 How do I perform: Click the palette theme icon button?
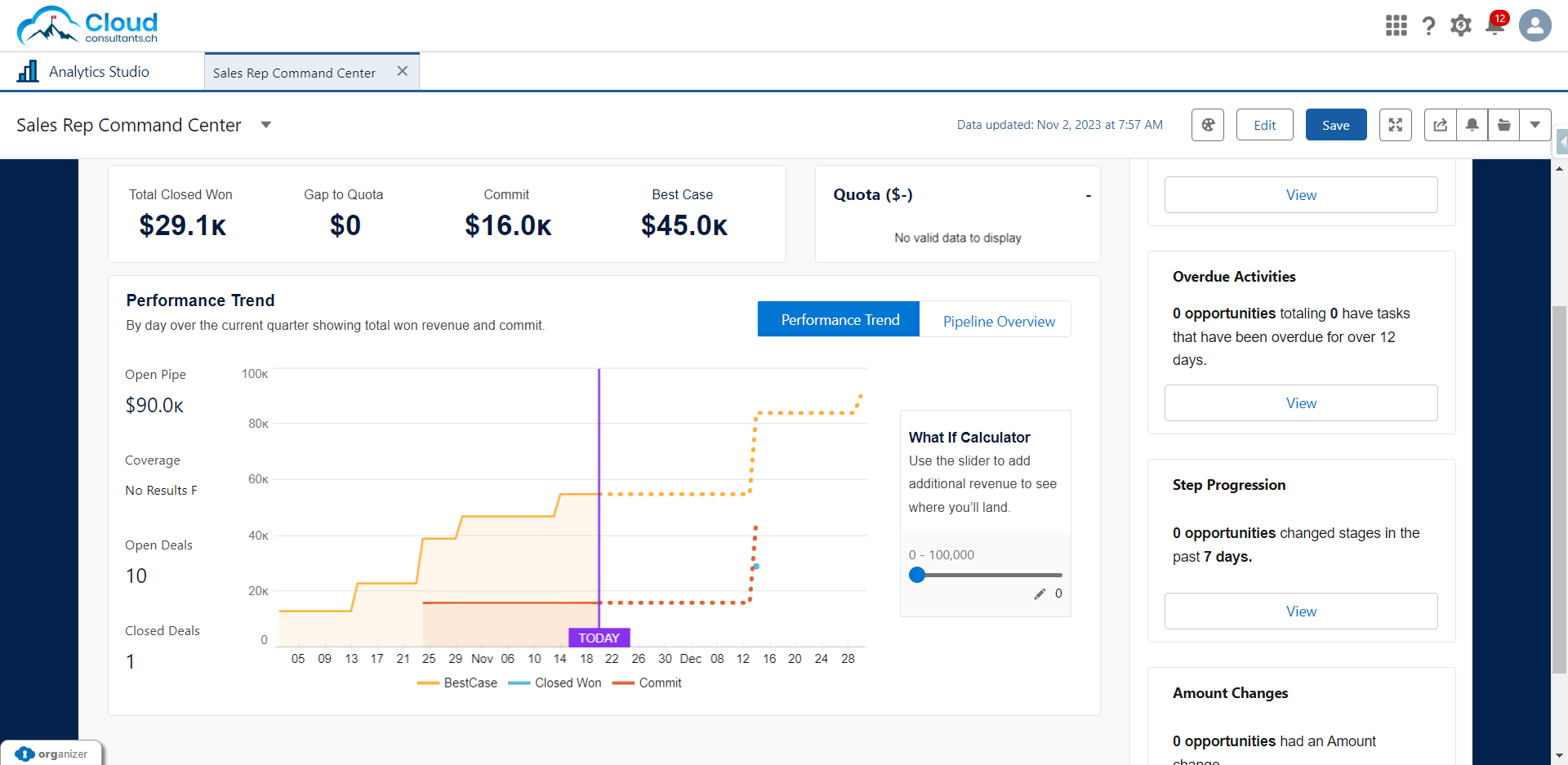coord(1207,125)
